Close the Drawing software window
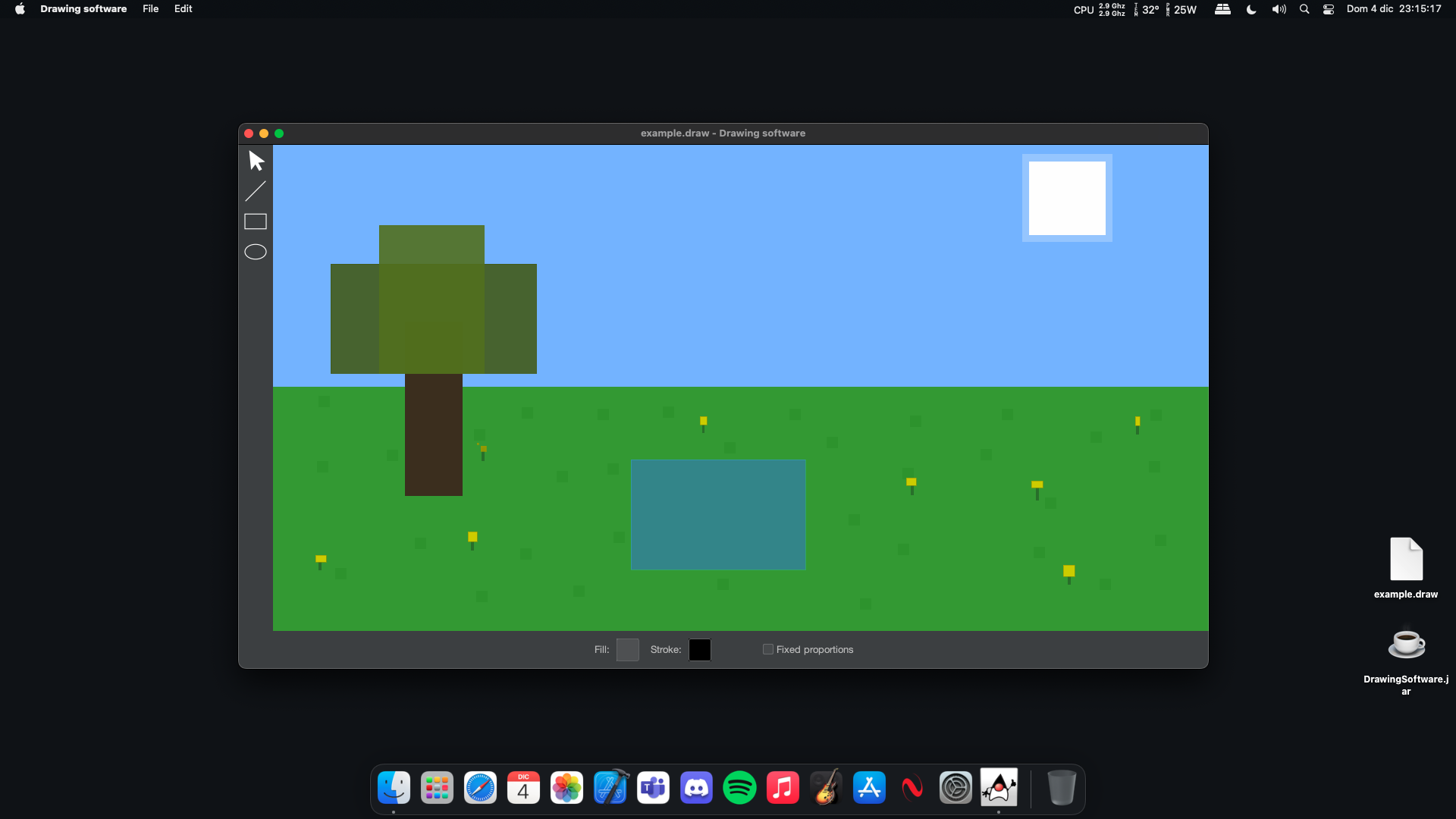The image size is (1456, 819). pyautogui.click(x=249, y=133)
